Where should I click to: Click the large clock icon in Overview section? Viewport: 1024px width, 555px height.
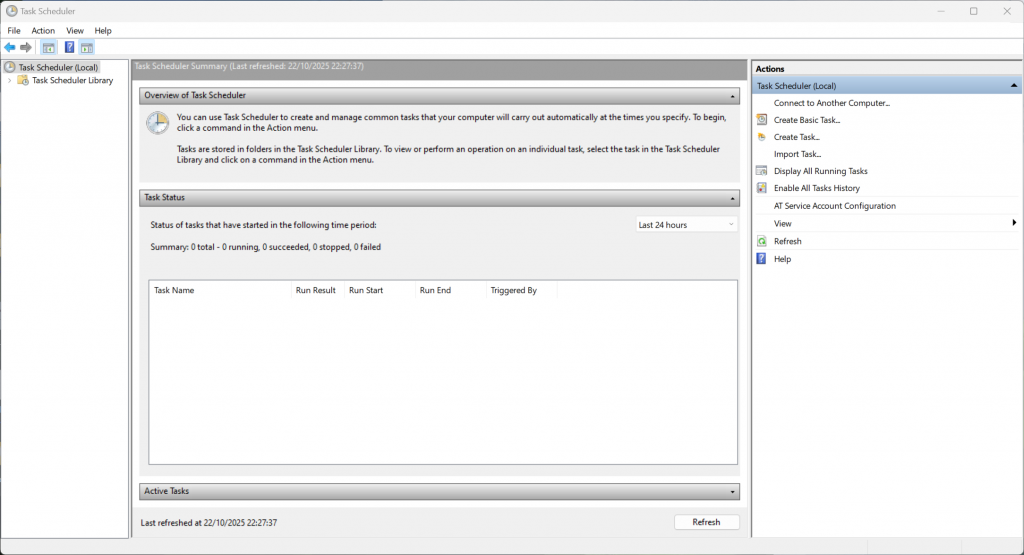point(157,123)
